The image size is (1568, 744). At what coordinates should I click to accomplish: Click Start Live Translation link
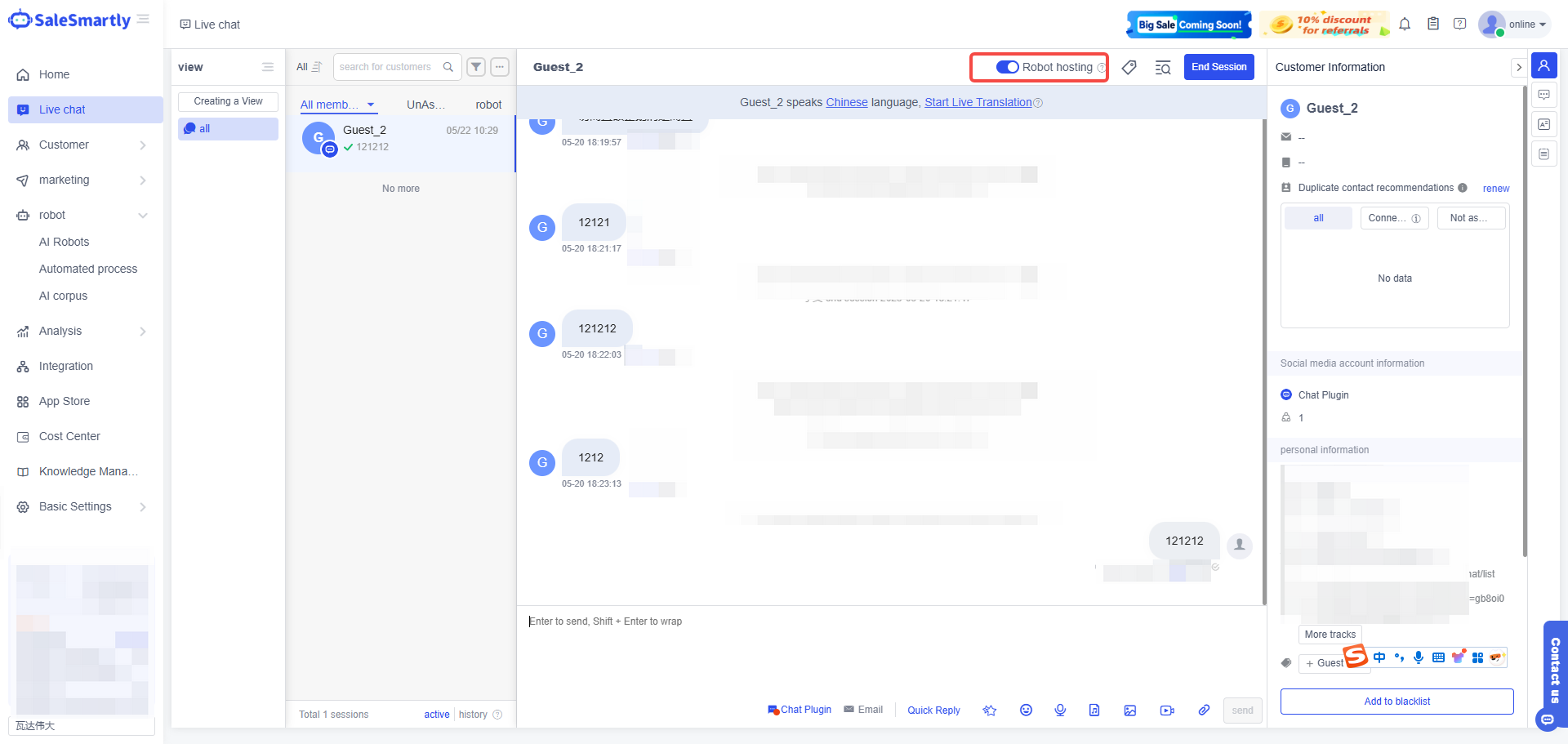(978, 102)
